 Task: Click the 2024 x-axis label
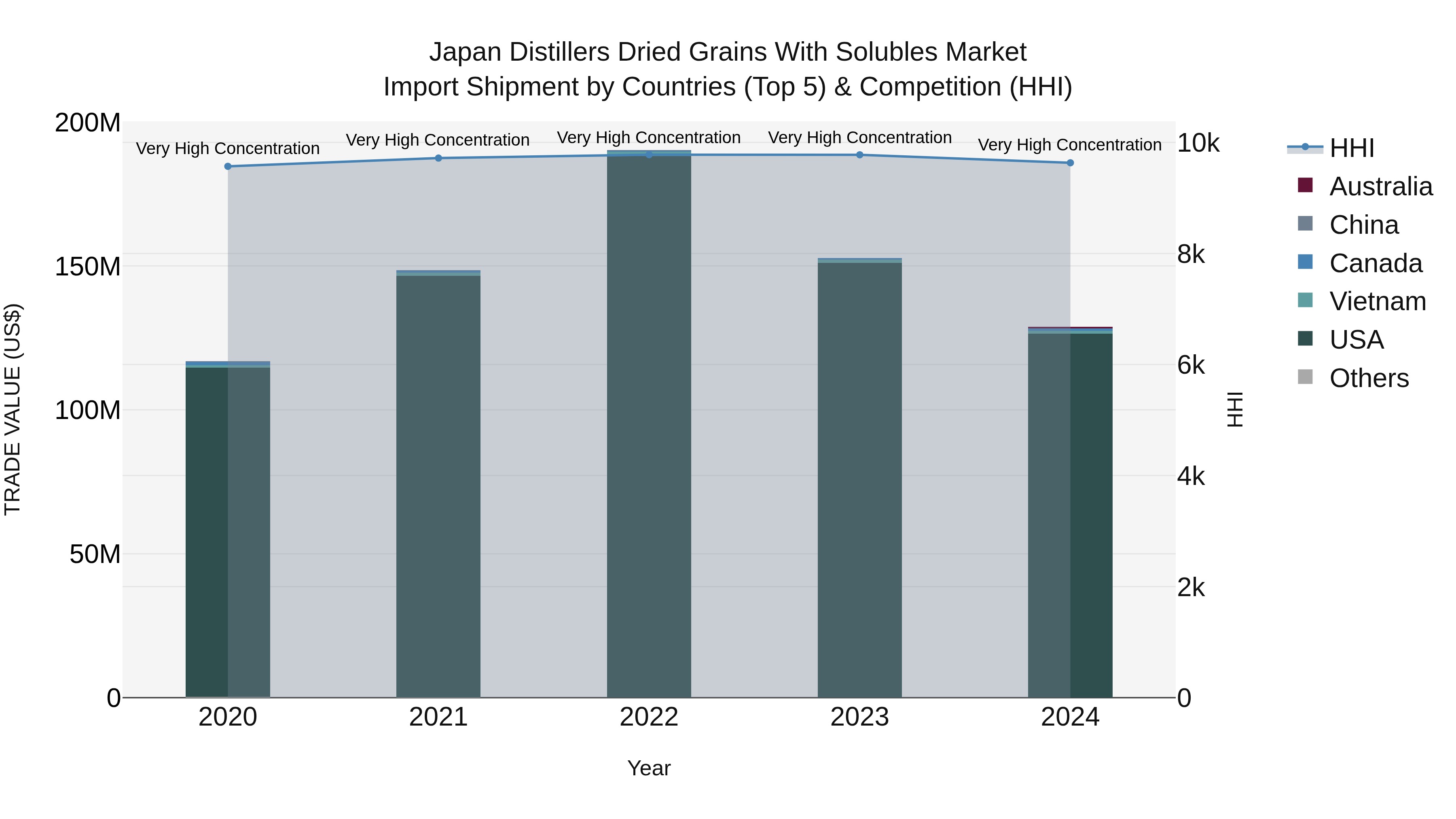[x=1070, y=717]
